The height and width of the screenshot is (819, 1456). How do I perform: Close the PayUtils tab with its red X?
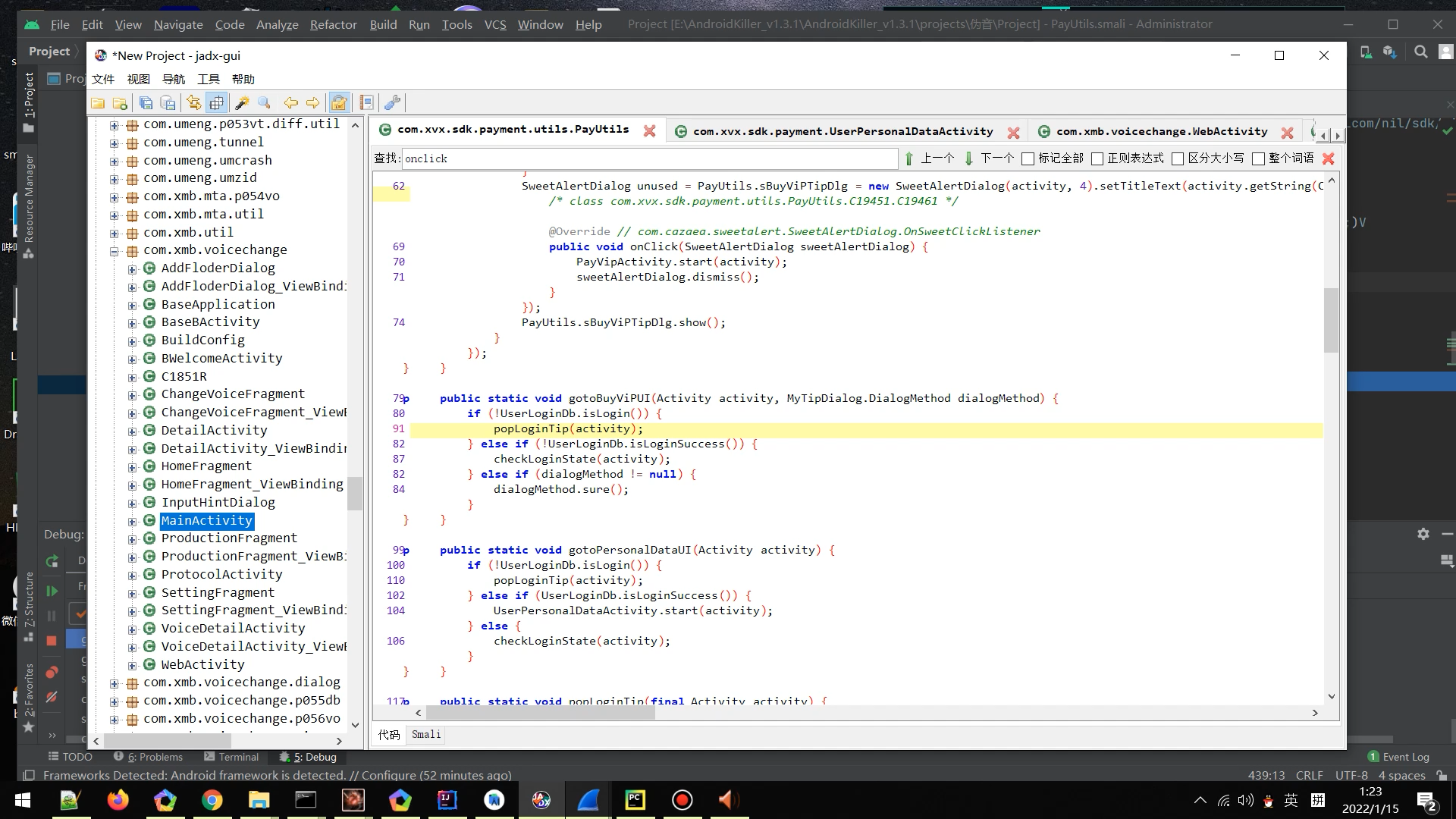(650, 130)
